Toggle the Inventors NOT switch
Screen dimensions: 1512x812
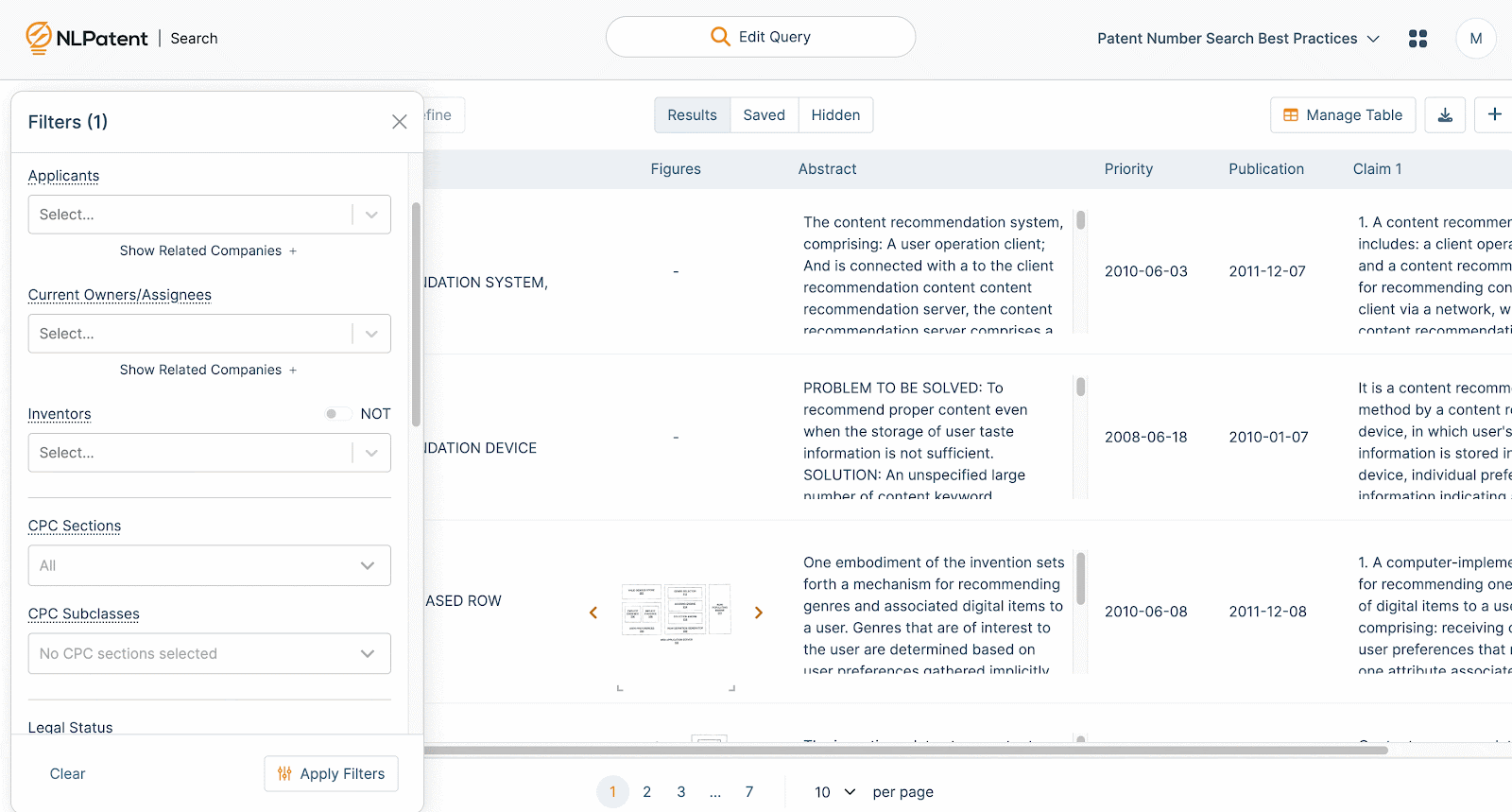(x=336, y=414)
